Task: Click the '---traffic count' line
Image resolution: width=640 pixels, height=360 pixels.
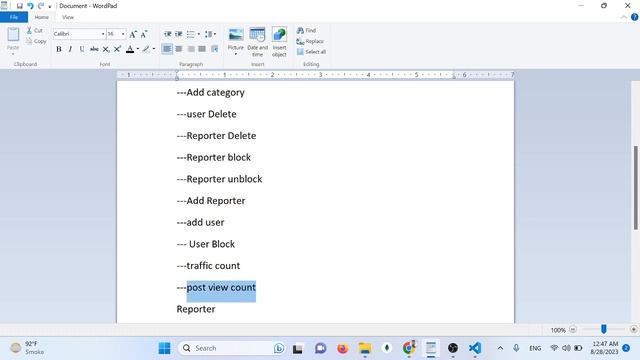Action: coord(208,266)
